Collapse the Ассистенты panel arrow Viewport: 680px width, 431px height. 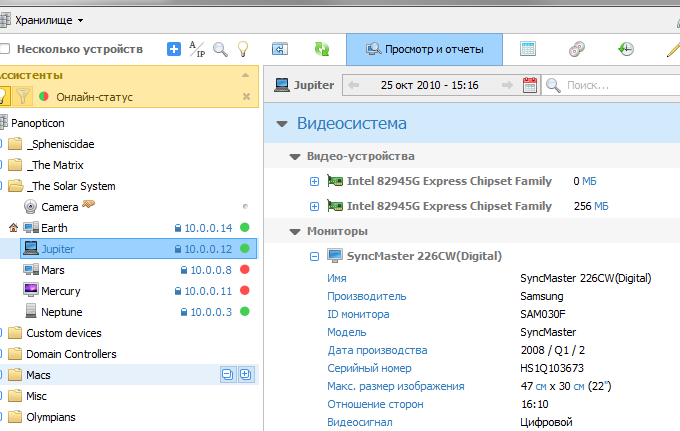pyautogui.click(x=245, y=75)
